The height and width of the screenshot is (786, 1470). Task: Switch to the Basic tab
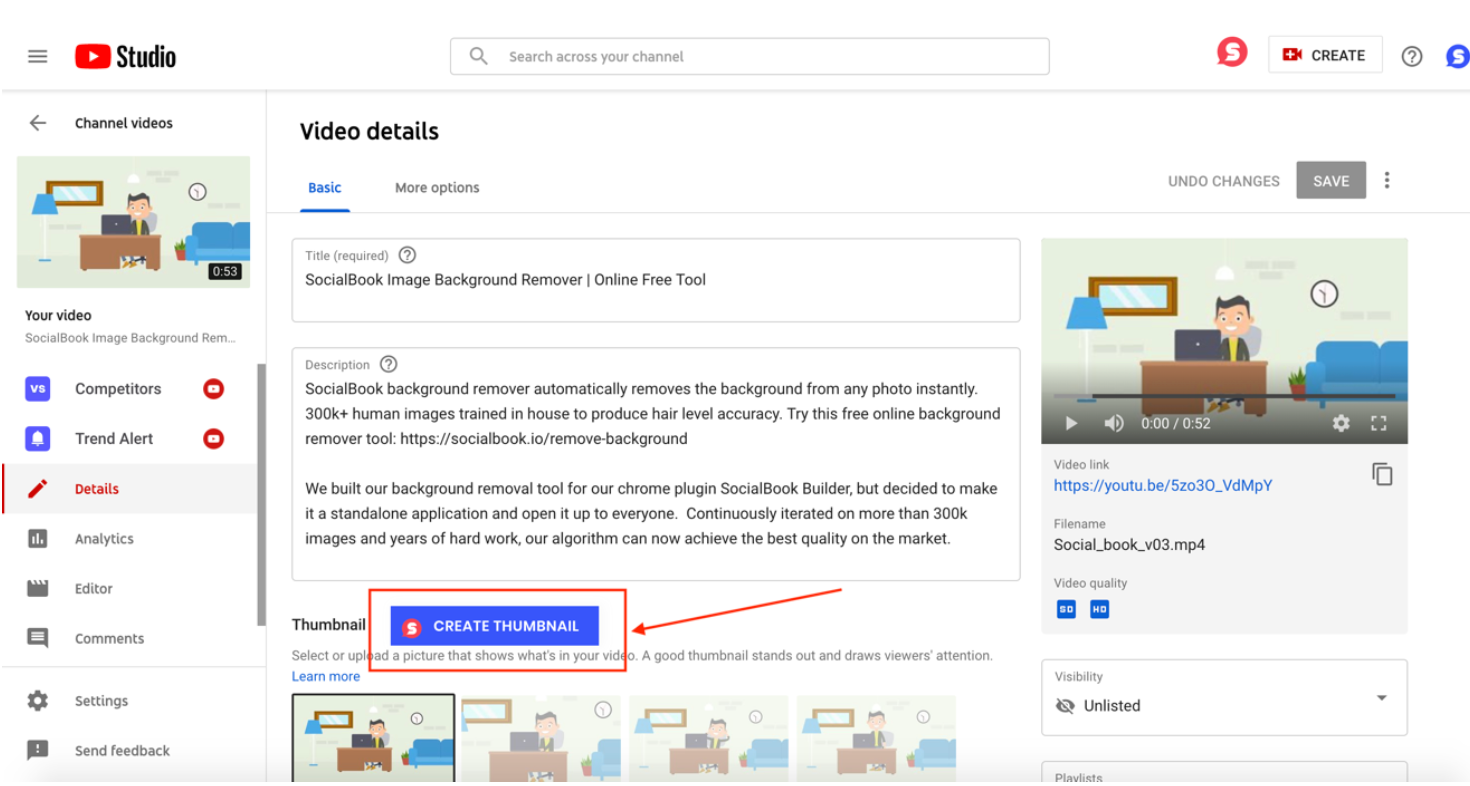[x=324, y=187]
